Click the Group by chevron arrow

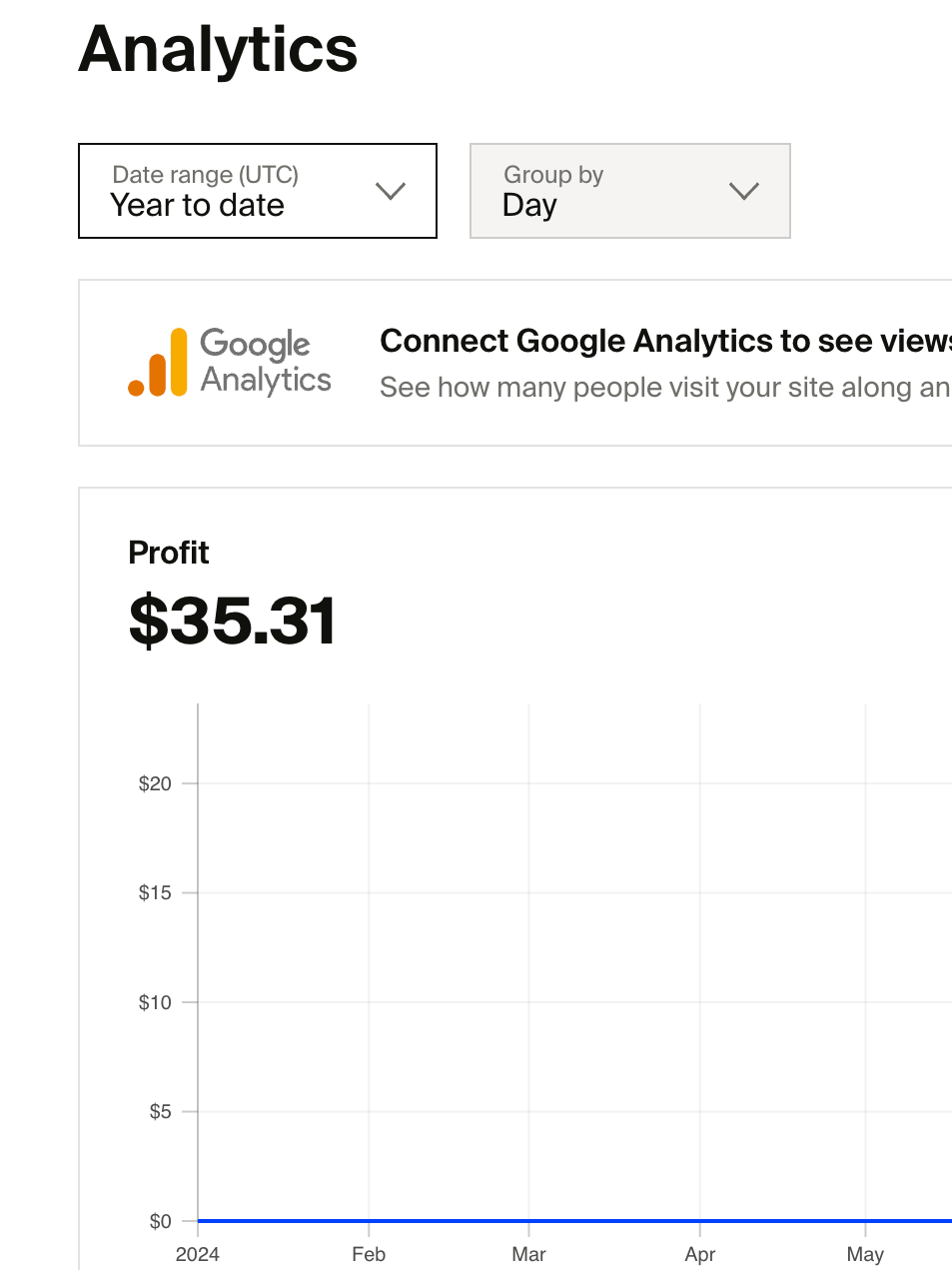pyautogui.click(x=744, y=191)
